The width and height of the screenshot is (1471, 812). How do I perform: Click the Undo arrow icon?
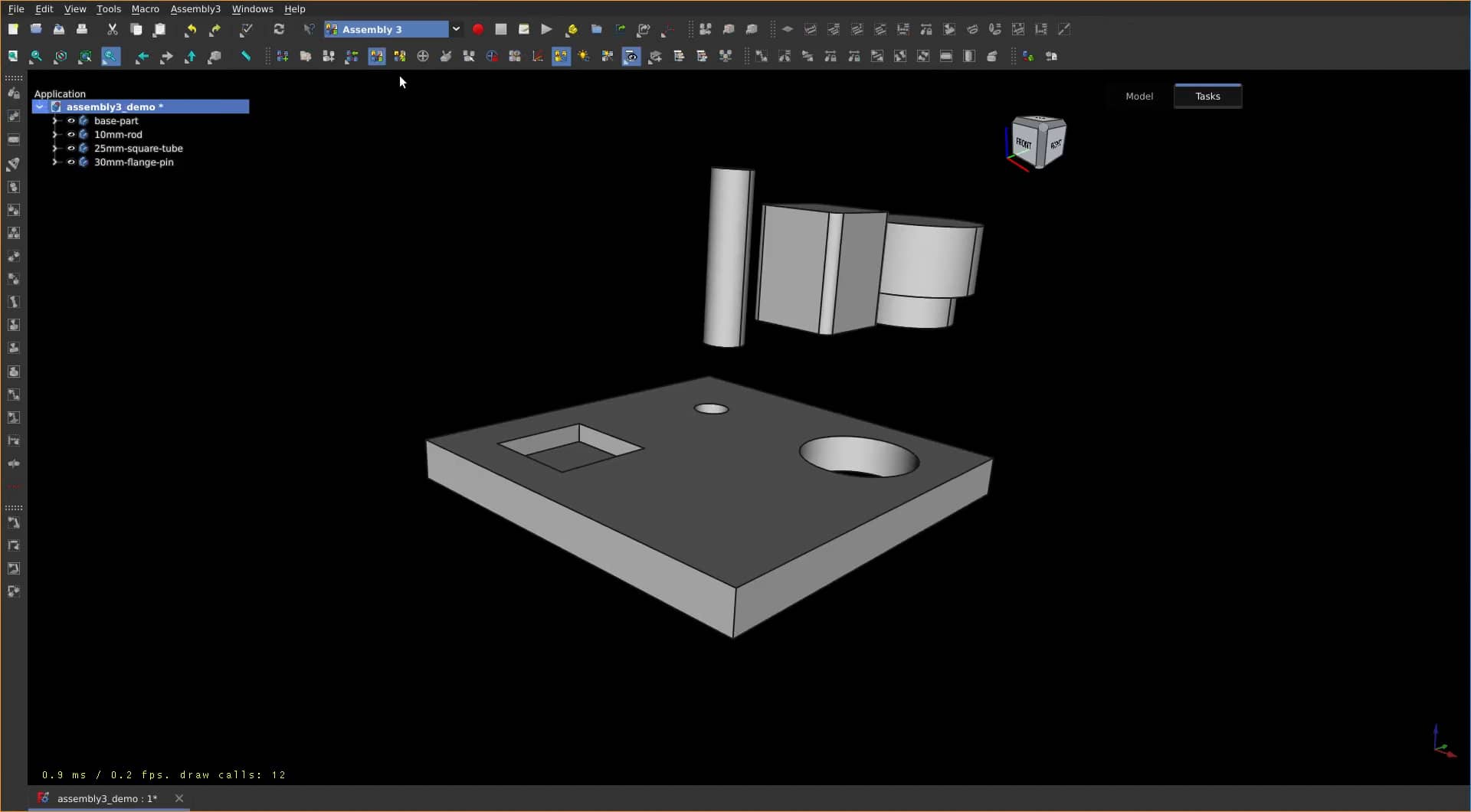(191, 29)
